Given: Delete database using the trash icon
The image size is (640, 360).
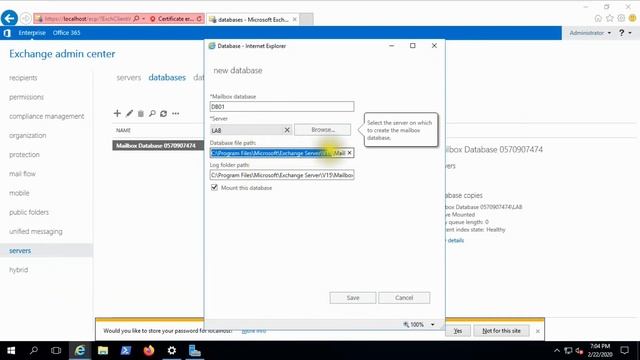Looking at the screenshot, I should [x=140, y=113].
